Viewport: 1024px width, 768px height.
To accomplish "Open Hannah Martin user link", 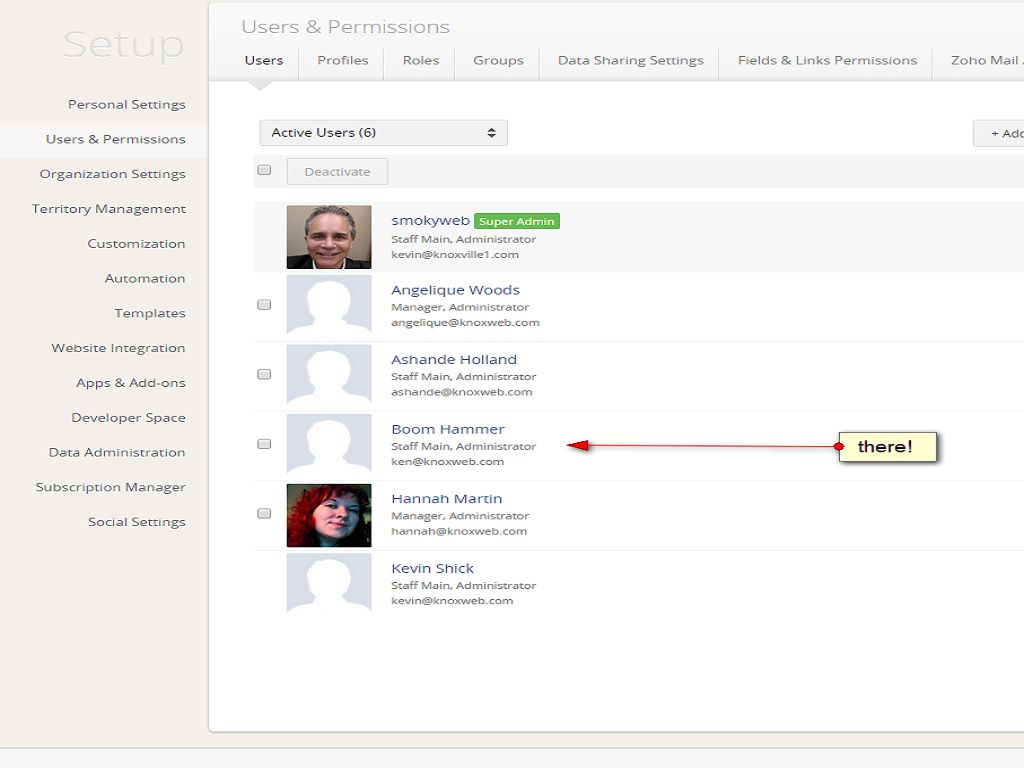I will (x=447, y=499).
